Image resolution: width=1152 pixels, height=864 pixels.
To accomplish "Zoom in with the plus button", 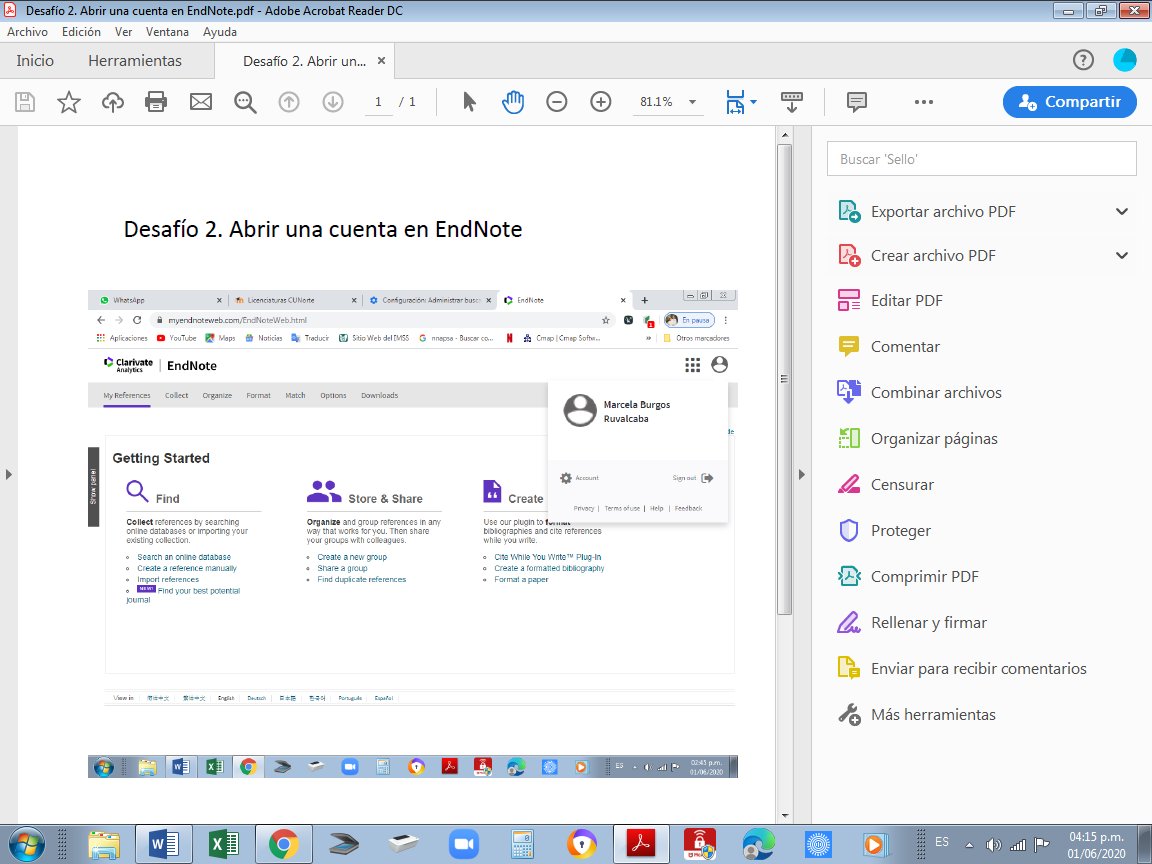I will [x=601, y=101].
